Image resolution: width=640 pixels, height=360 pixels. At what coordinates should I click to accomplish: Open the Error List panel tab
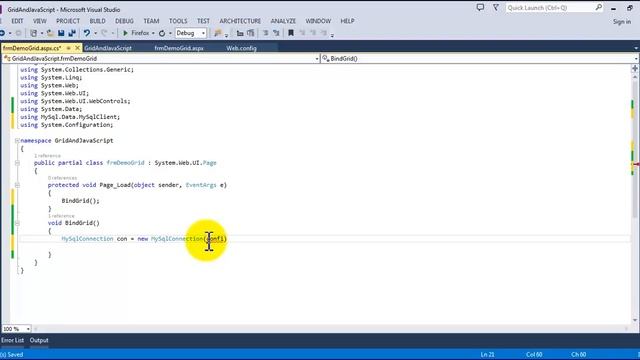pos(12,340)
